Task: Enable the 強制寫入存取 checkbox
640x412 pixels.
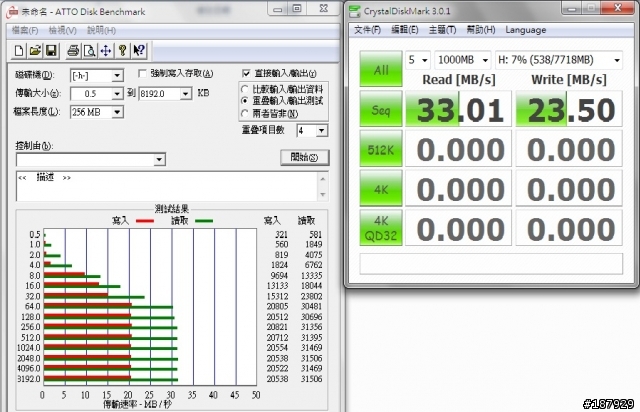Action: click(x=142, y=73)
